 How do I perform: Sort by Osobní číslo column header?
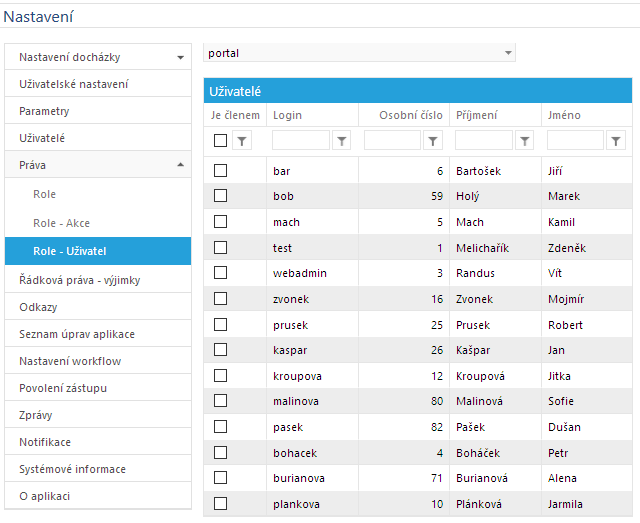click(404, 115)
